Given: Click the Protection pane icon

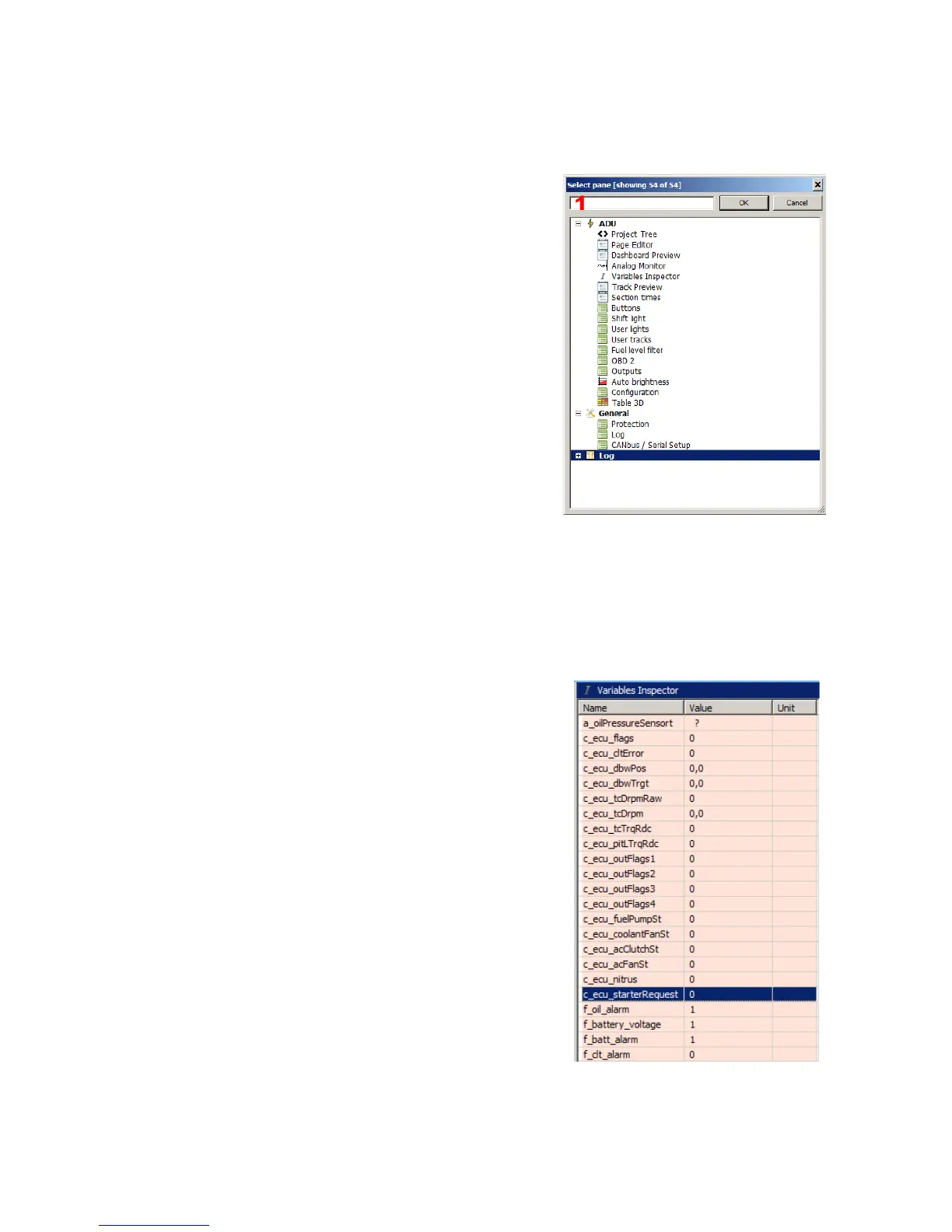Looking at the screenshot, I should (603, 424).
